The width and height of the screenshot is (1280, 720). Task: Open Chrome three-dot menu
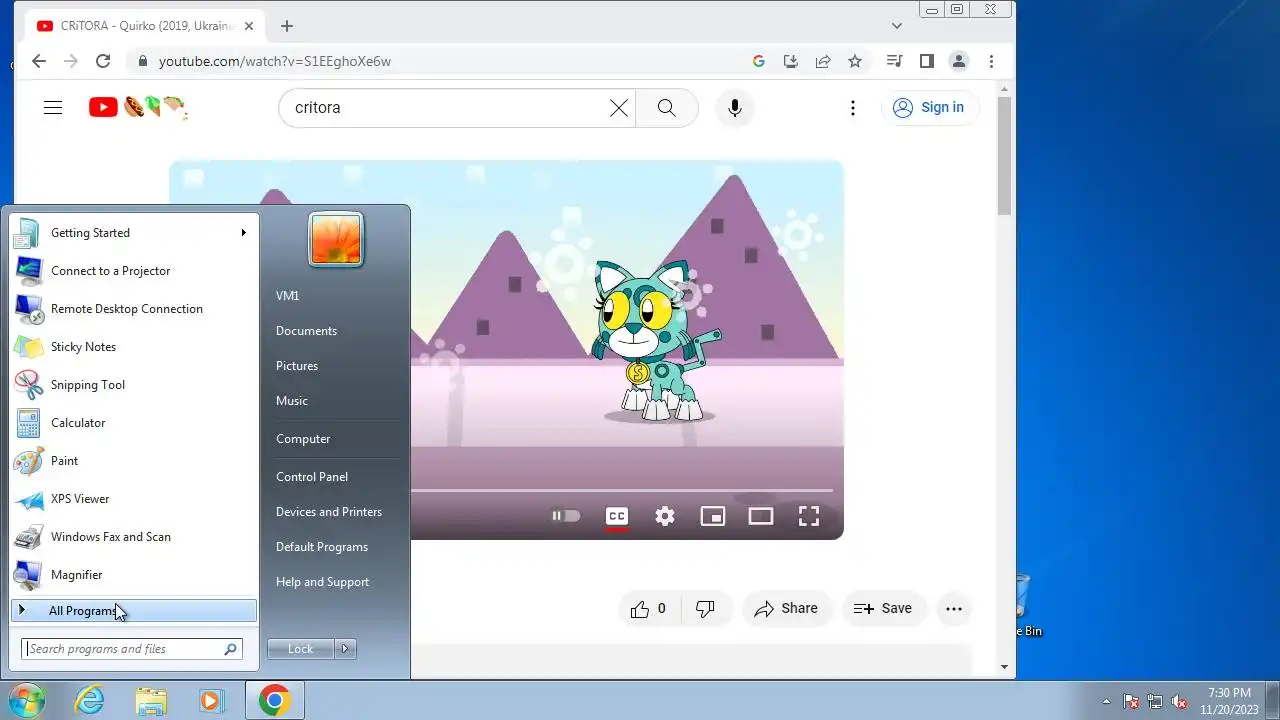pyautogui.click(x=991, y=61)
